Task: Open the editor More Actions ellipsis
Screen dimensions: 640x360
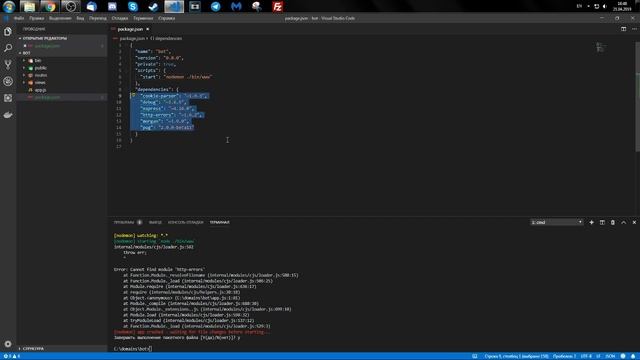Action: tap(634, 29)
